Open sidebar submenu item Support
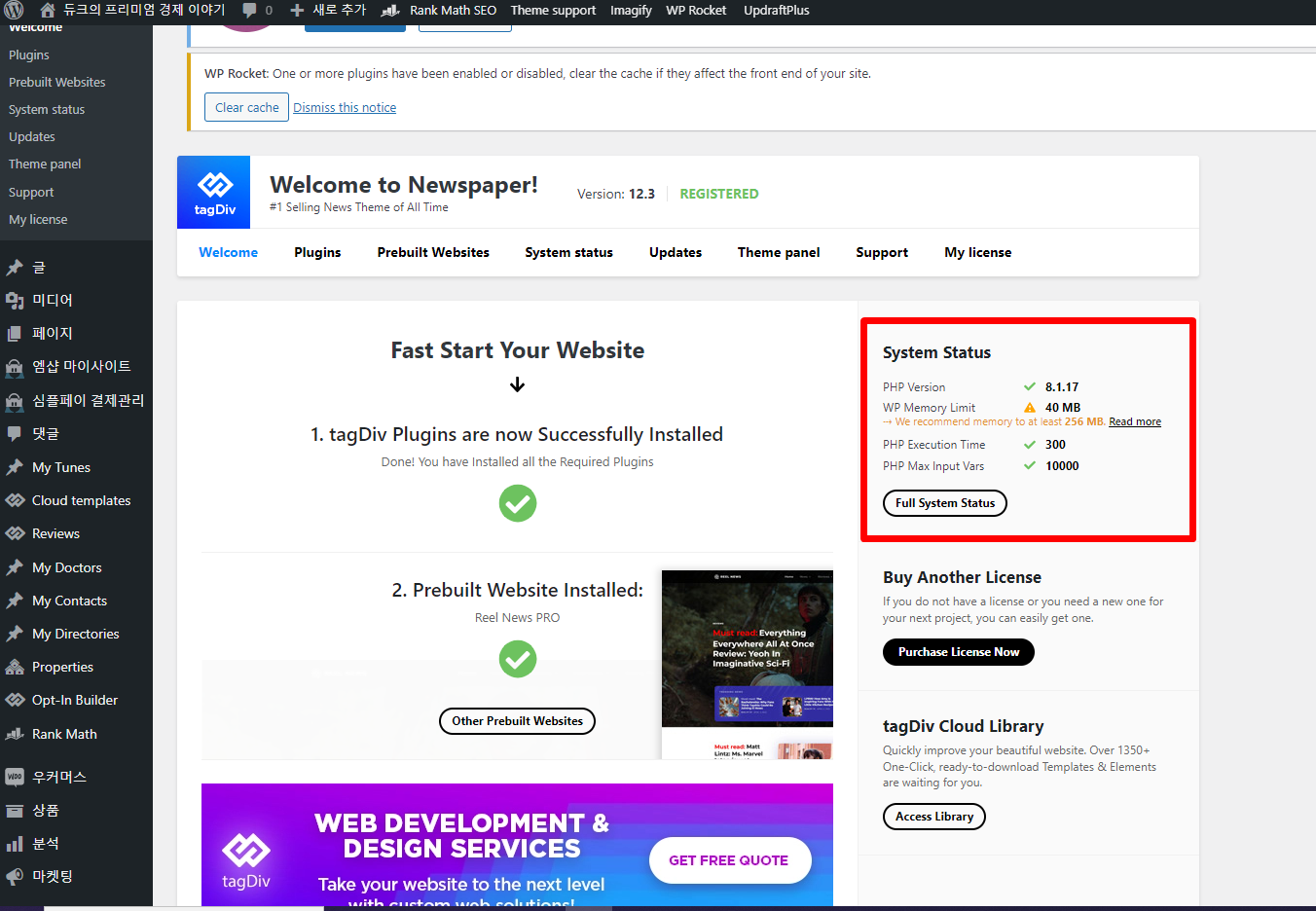 (31, 193)
